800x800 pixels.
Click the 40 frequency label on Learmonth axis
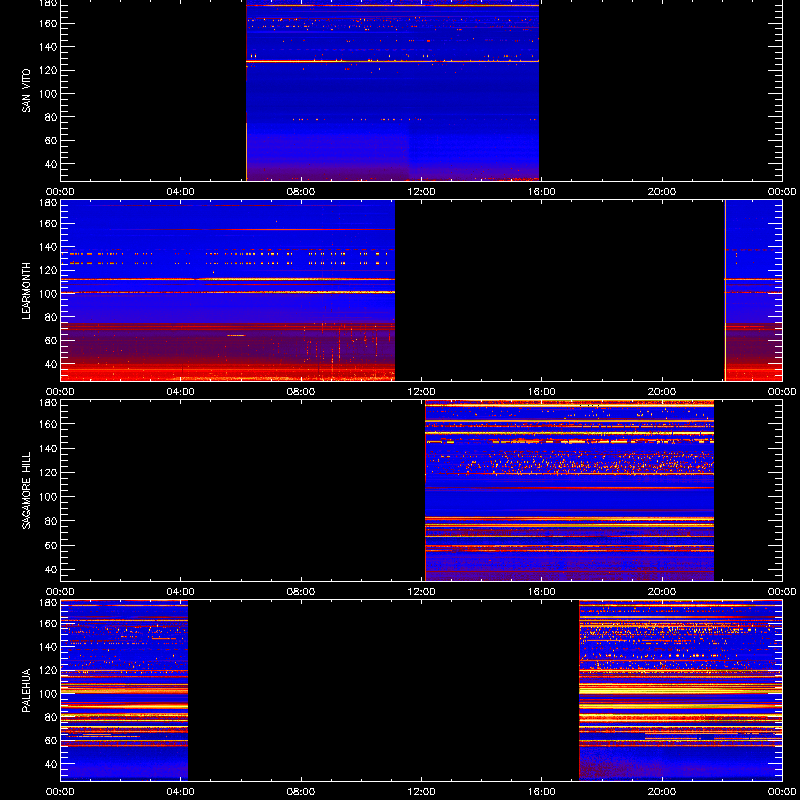pos(53,364)
